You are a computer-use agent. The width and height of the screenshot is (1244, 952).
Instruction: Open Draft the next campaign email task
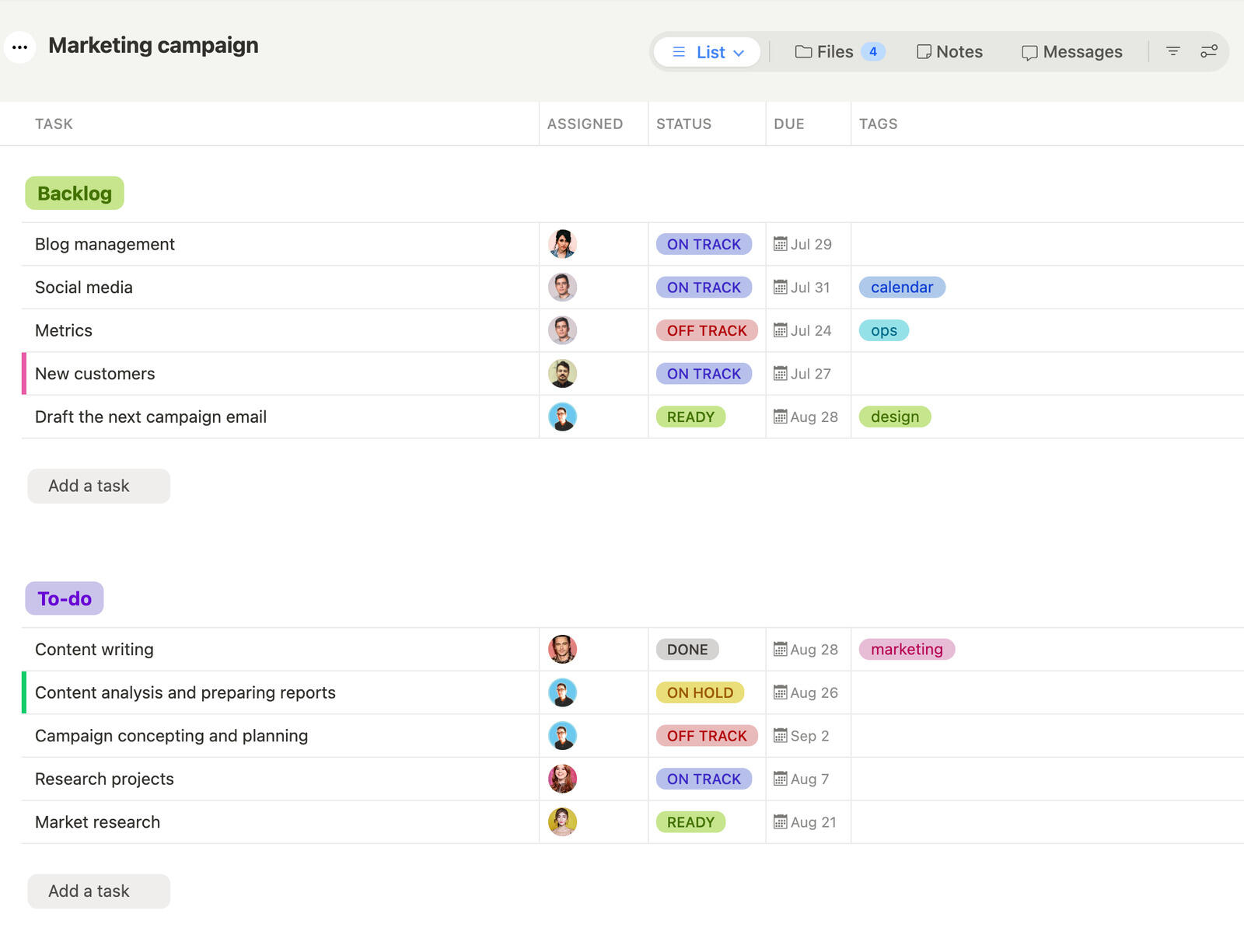151,417
